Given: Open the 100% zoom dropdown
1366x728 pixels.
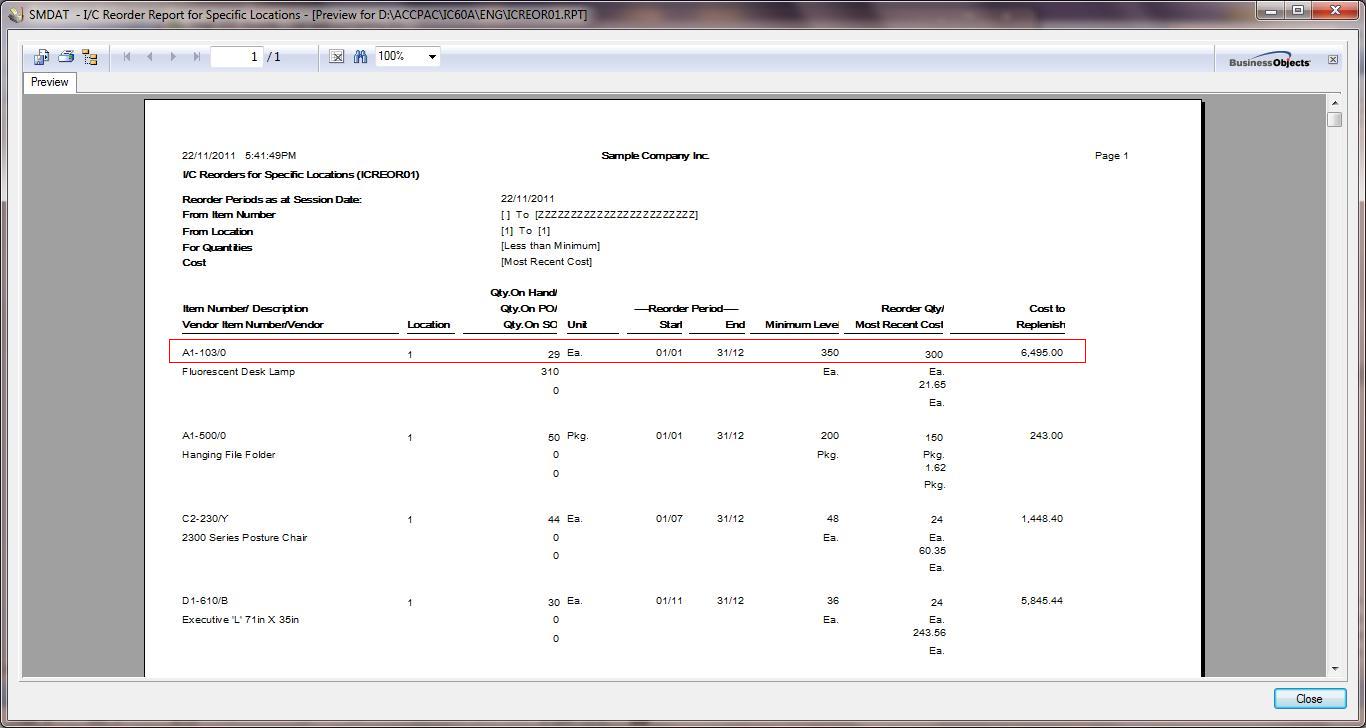Looking at the screenshot, I should (433, 57).
